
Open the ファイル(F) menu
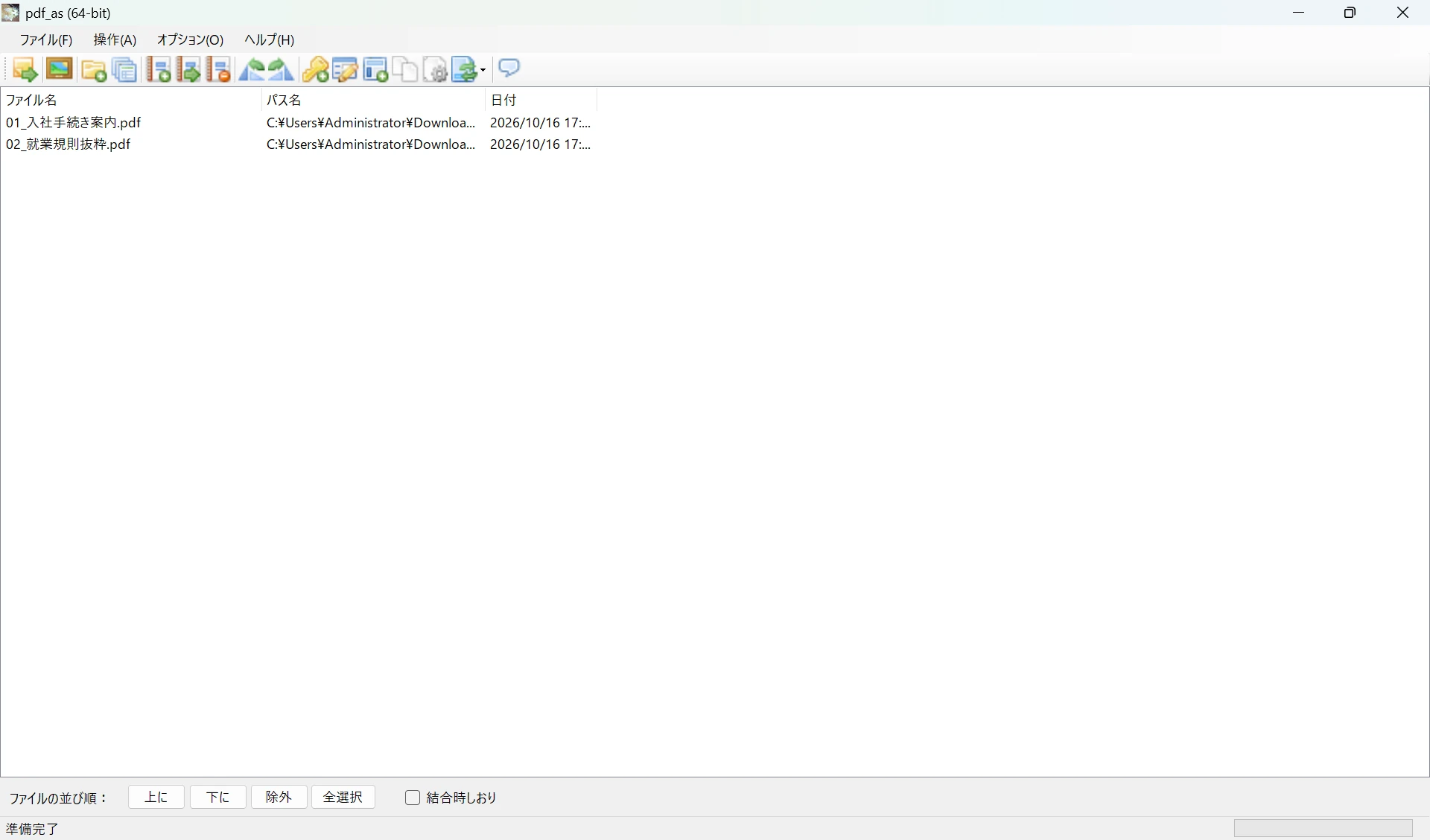46,40
